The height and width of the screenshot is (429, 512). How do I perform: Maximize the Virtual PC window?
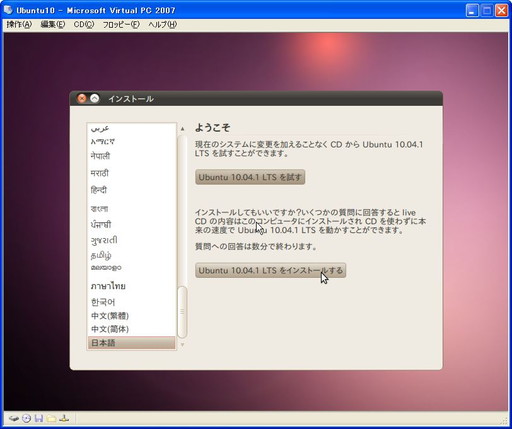[x=487, y=10]
